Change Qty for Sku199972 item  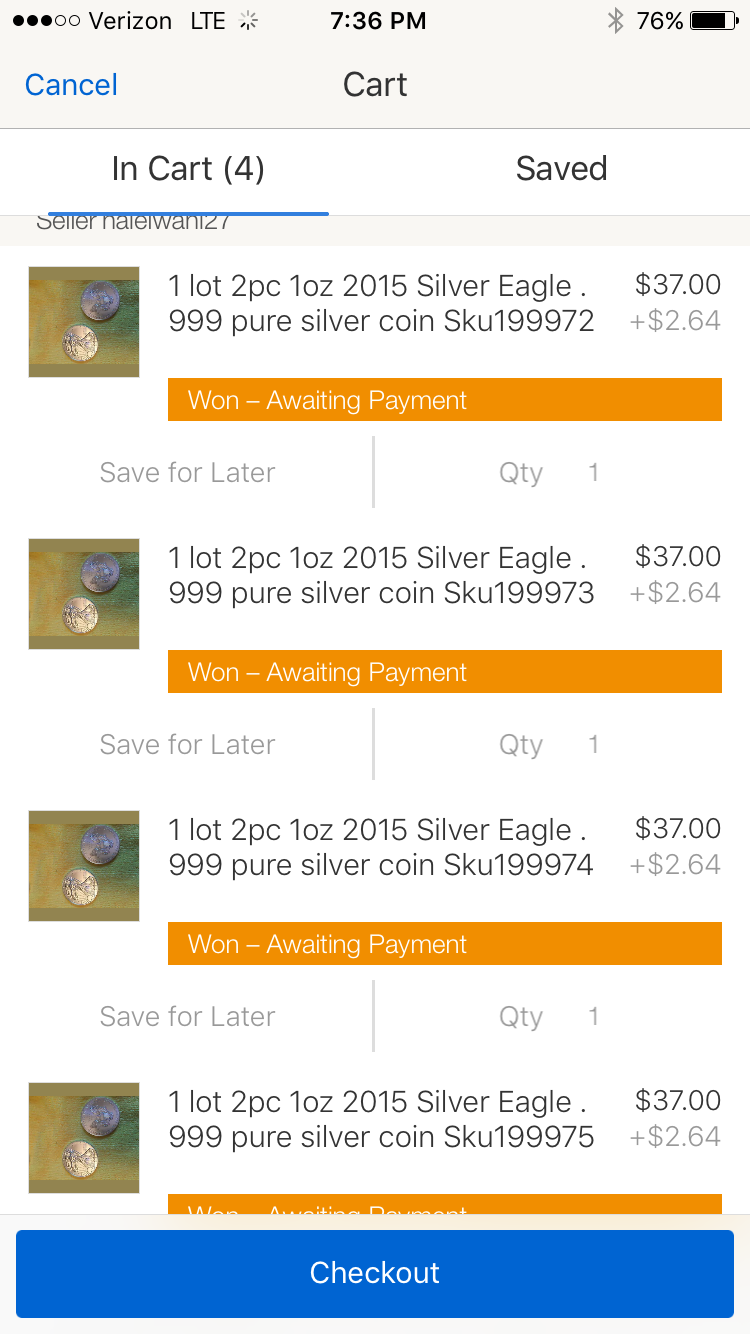[549, 473]
